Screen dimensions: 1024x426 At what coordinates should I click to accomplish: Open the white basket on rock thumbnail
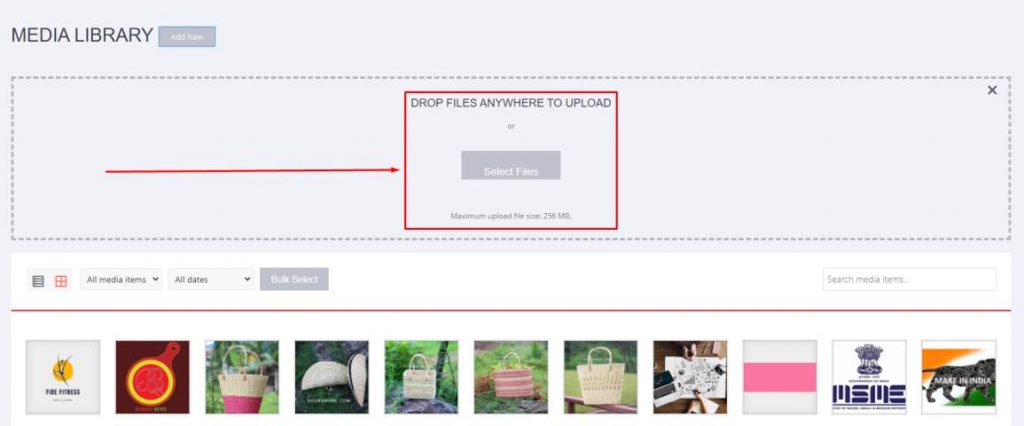[x=421, y=377]
